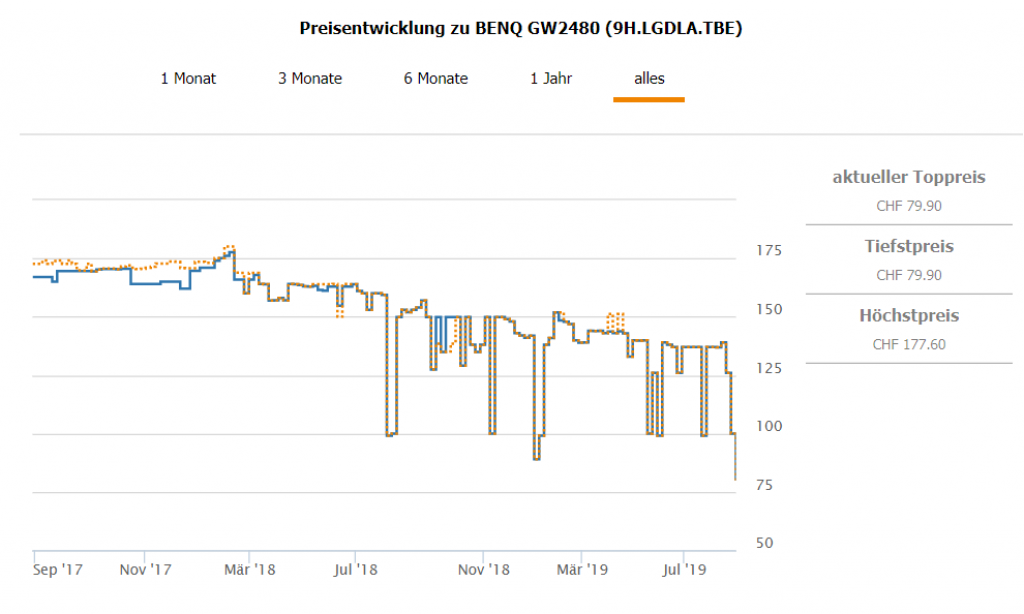Click the Mär '18 x-axis label
The width and height of the screenshot is (1024, 614).
click(250, 570)
